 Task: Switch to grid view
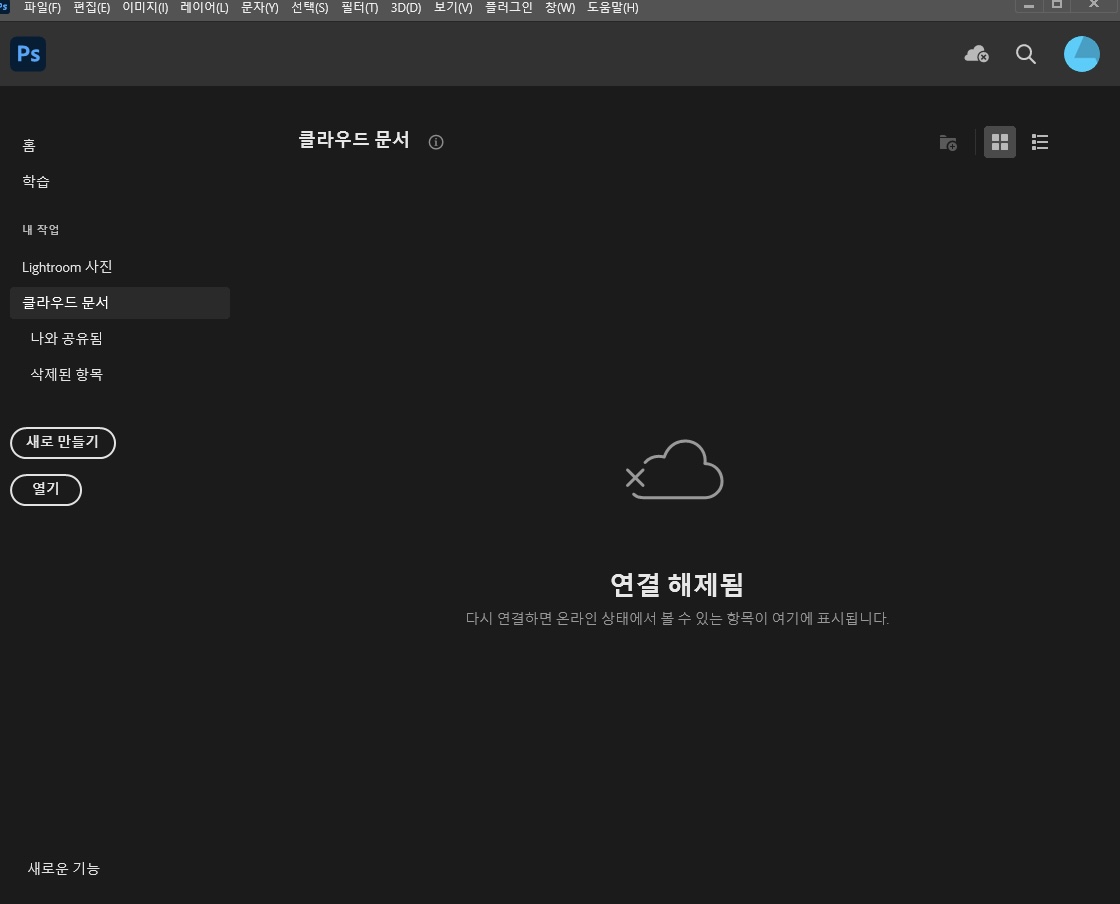(x=1000, y=142)
